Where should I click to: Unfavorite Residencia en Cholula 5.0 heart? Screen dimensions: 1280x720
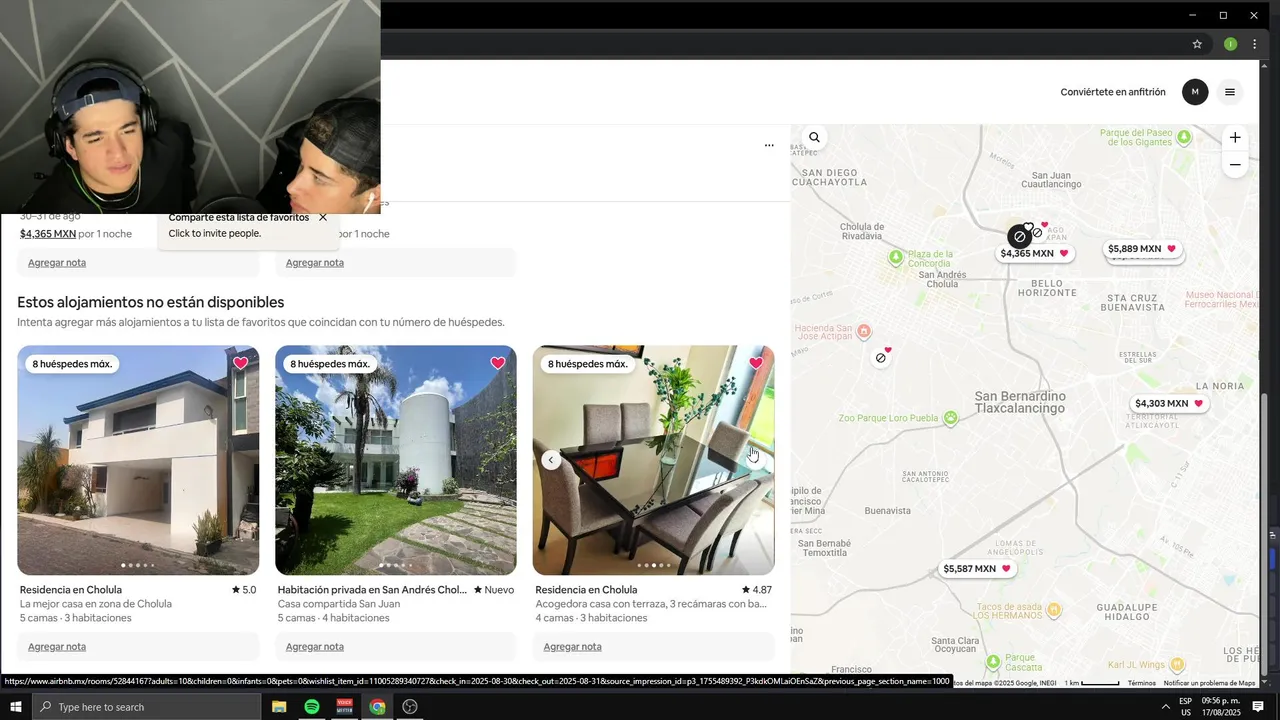(x=240, y=363)
